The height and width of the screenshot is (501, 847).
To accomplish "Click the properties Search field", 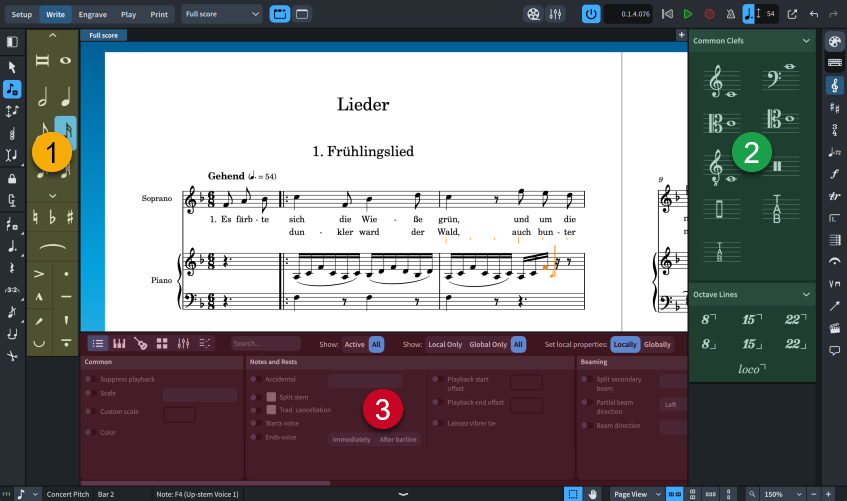I will click(265, 344).
